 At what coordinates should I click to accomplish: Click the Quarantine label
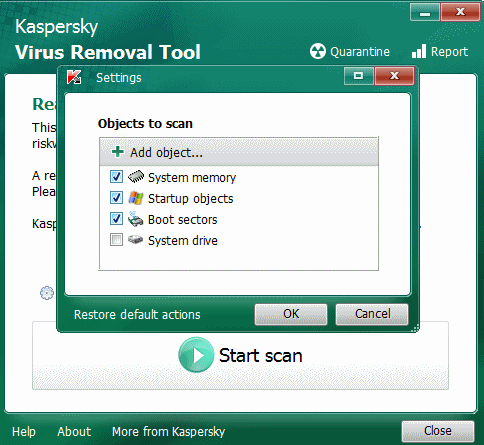pyautogui.click(x=360, y=52)
